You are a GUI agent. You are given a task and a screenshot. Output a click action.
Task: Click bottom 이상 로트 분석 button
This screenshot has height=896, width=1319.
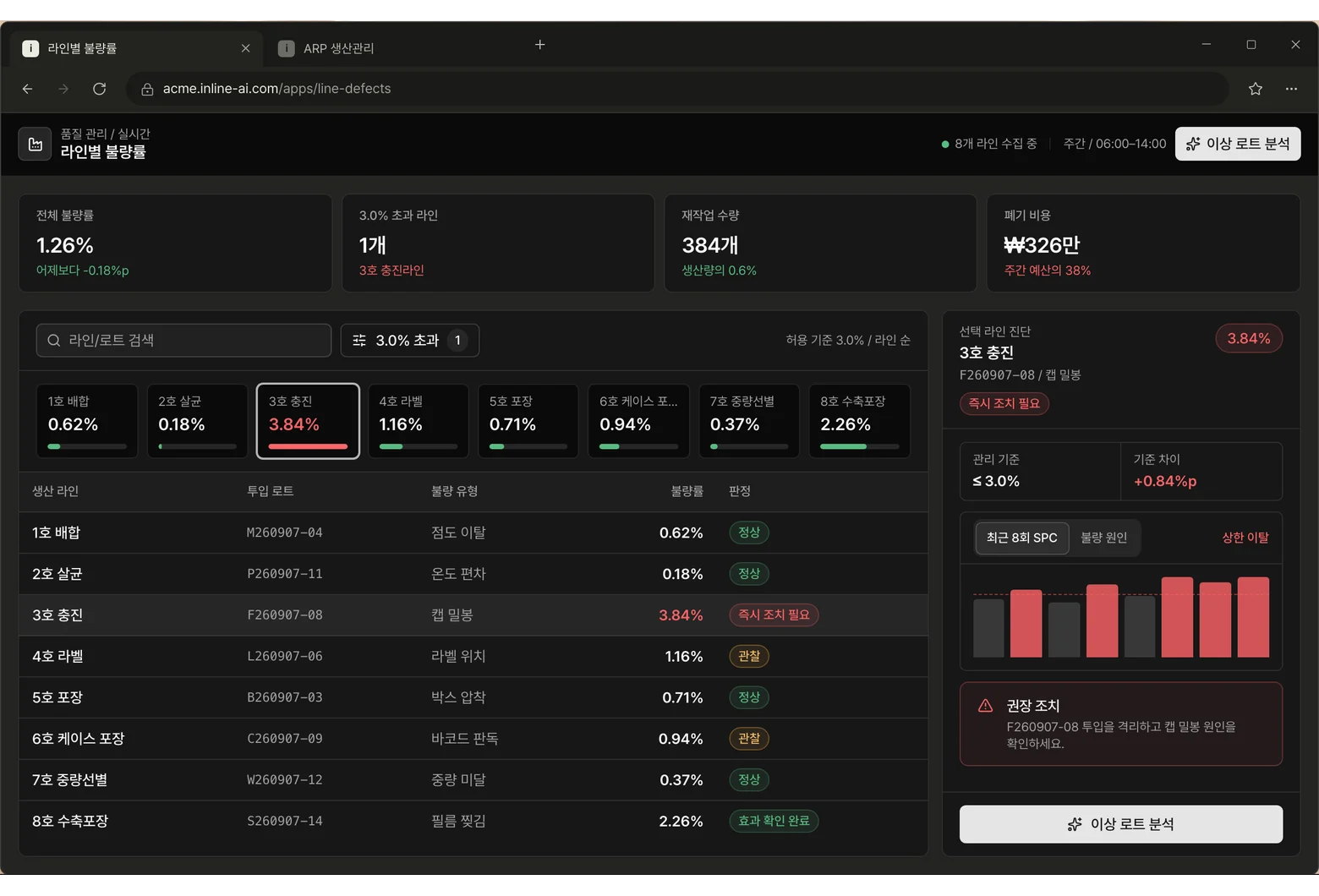(1121, 824)
